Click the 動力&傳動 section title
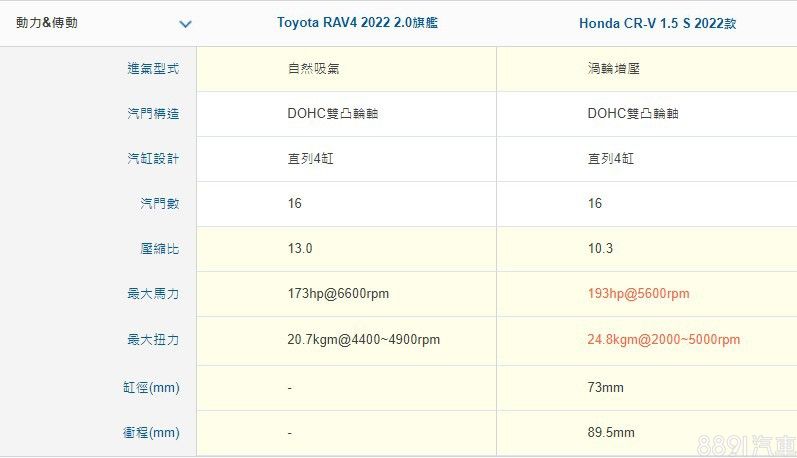 (x=46, y=23)
